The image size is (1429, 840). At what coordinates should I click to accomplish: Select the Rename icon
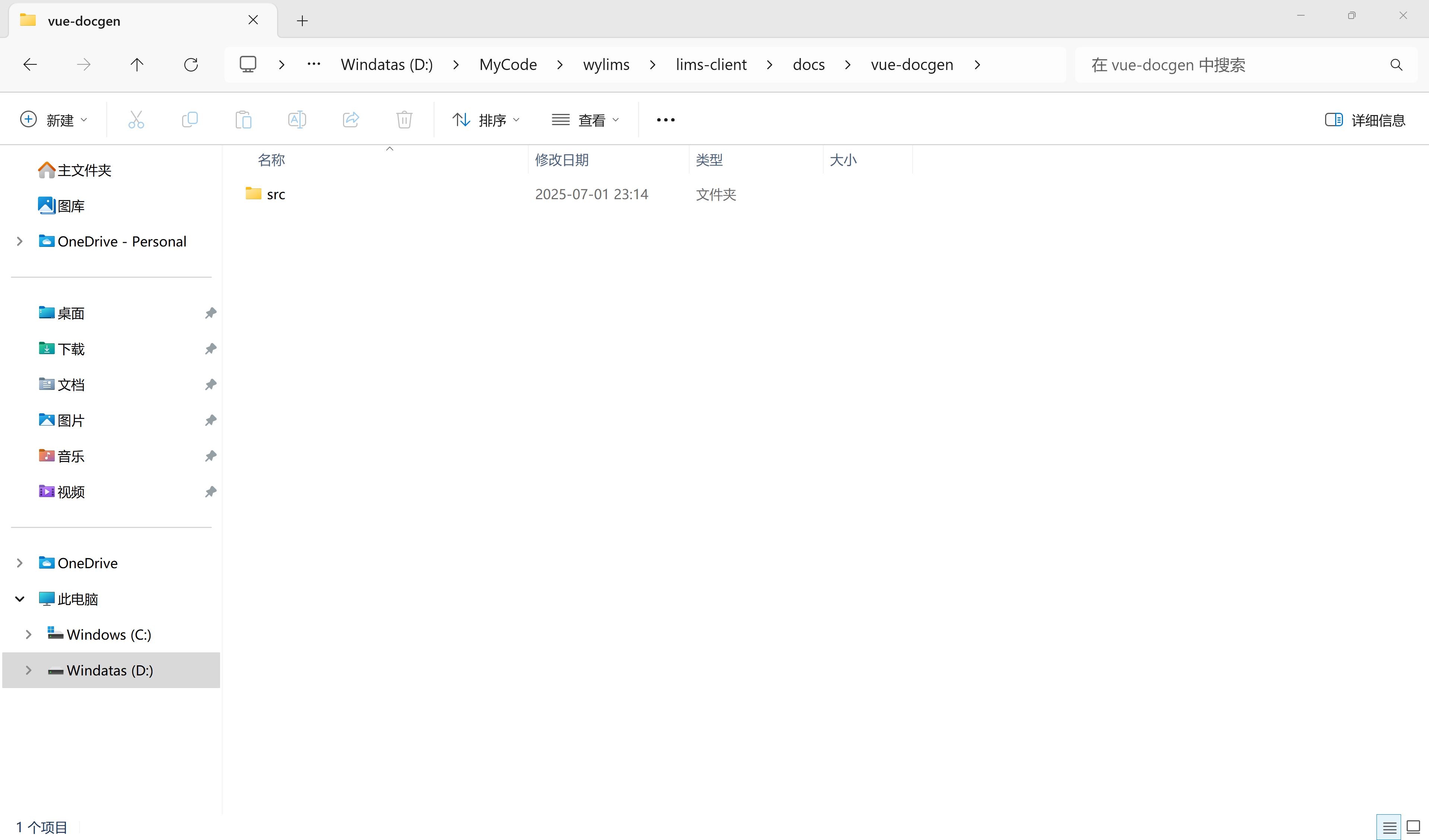pyautogui.click(x=296, y=120)
